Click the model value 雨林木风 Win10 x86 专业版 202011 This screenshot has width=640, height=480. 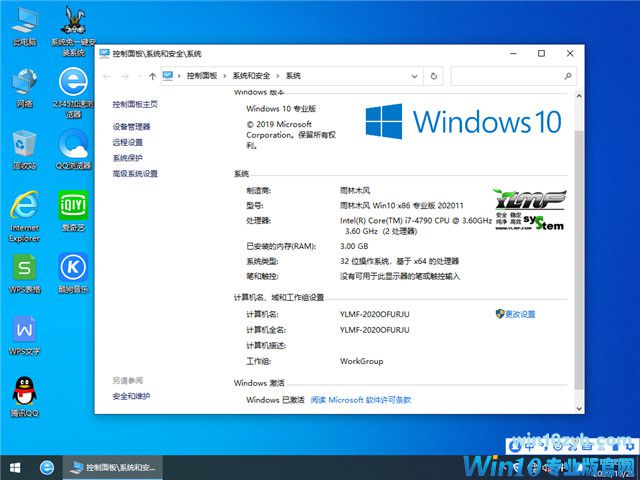402,205
